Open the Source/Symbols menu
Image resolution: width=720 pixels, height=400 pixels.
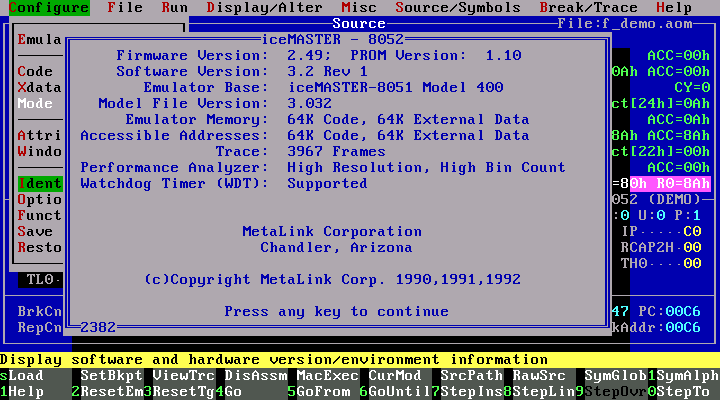(x=458, y=8)
